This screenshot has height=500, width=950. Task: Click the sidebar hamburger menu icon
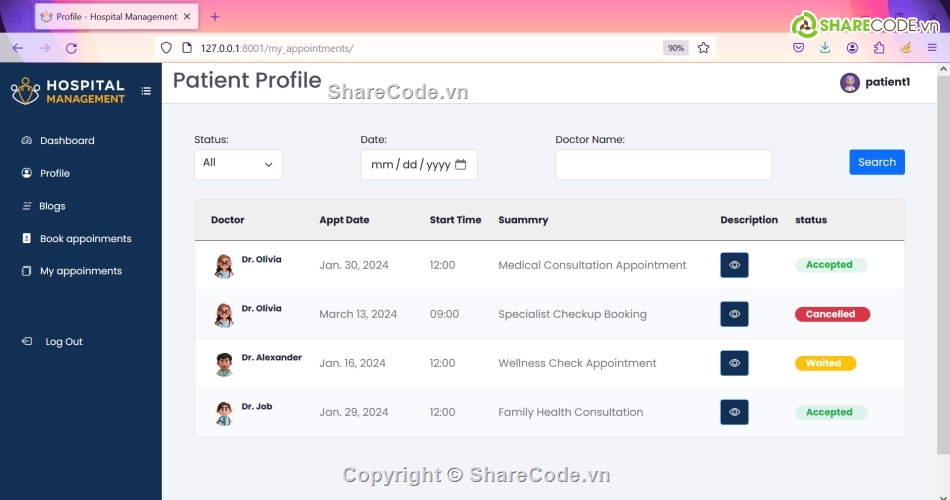tap(146, 91)
